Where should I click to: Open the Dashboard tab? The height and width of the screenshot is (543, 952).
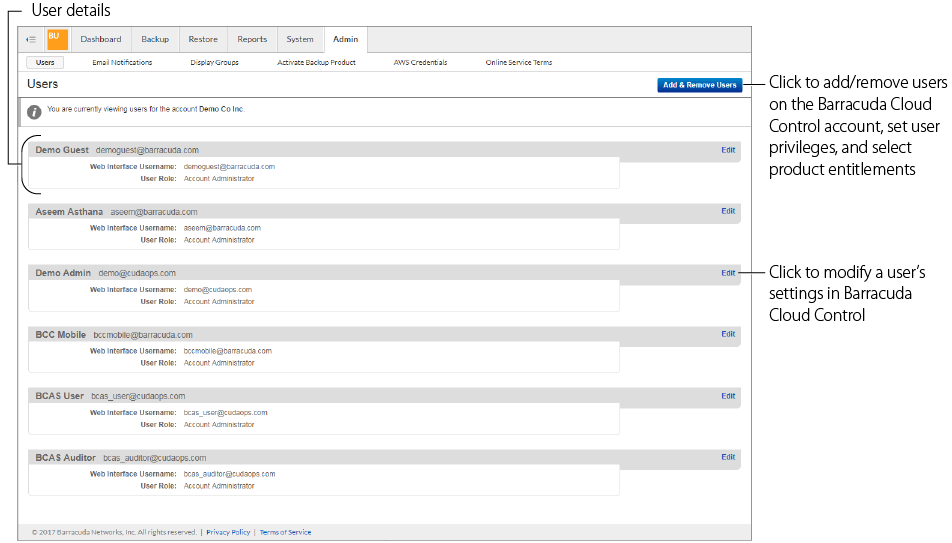pyautogui.click(x=101, y=40)
